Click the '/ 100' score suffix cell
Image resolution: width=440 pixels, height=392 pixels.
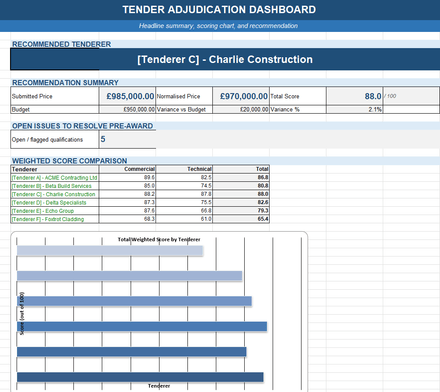[x=411, y=96]
